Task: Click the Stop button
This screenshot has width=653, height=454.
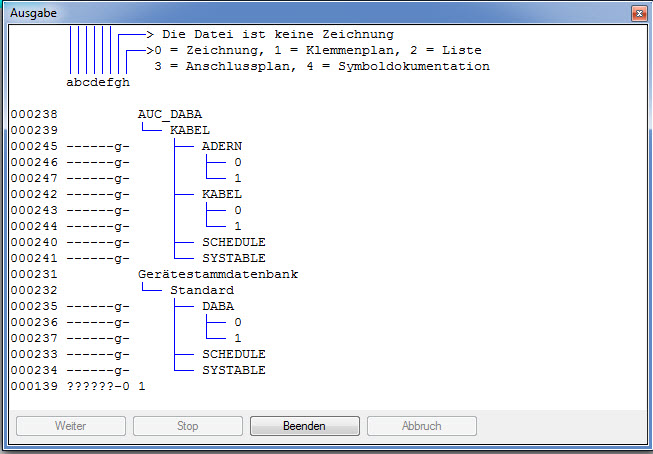Action: [x=188, y=426]
